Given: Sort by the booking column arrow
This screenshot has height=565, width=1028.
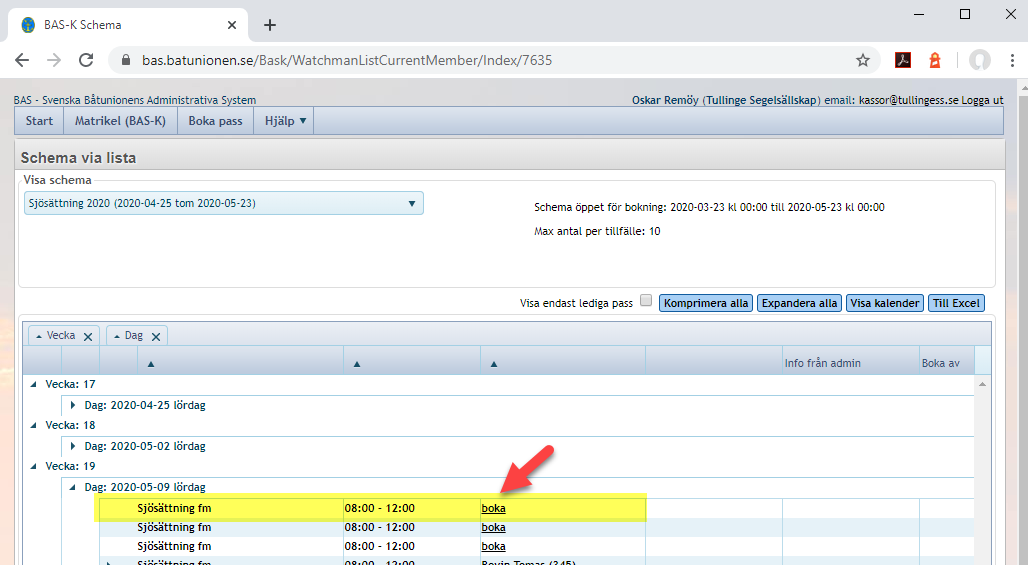Looking at the screenshot, I should 494,364.
